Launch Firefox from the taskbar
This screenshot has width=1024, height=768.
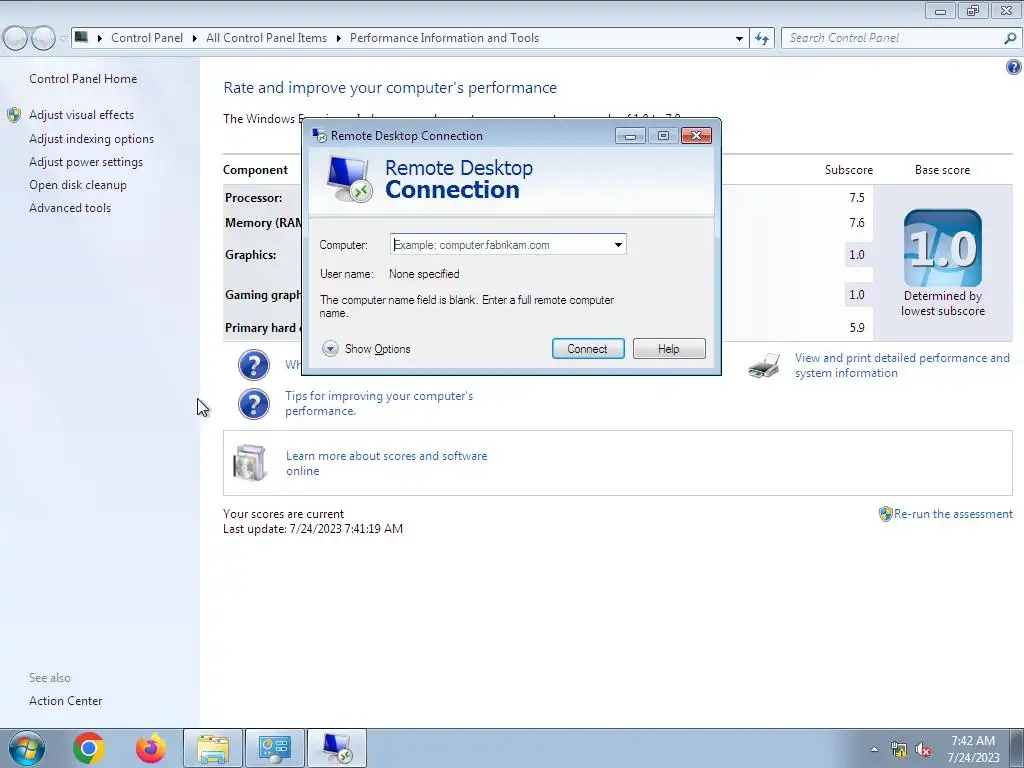click(x=151, y=748)
